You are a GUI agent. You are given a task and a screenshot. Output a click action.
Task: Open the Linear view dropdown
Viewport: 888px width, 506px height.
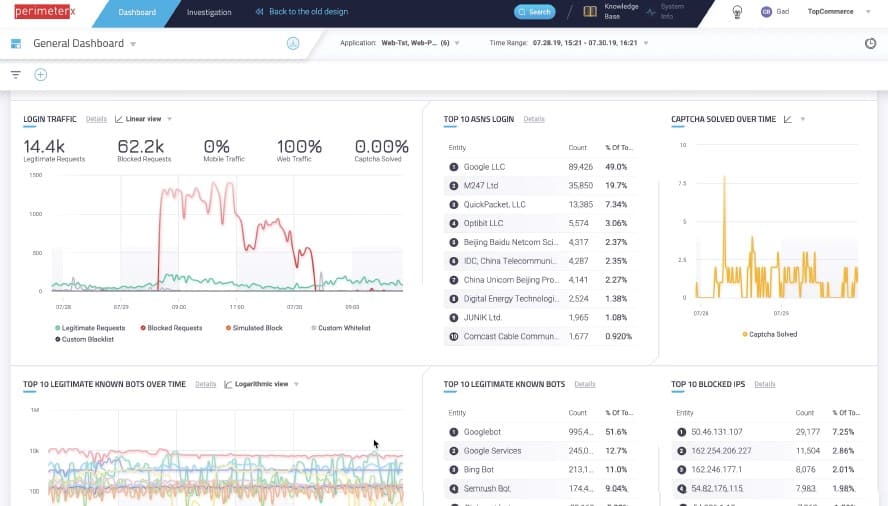click(143, 119)
